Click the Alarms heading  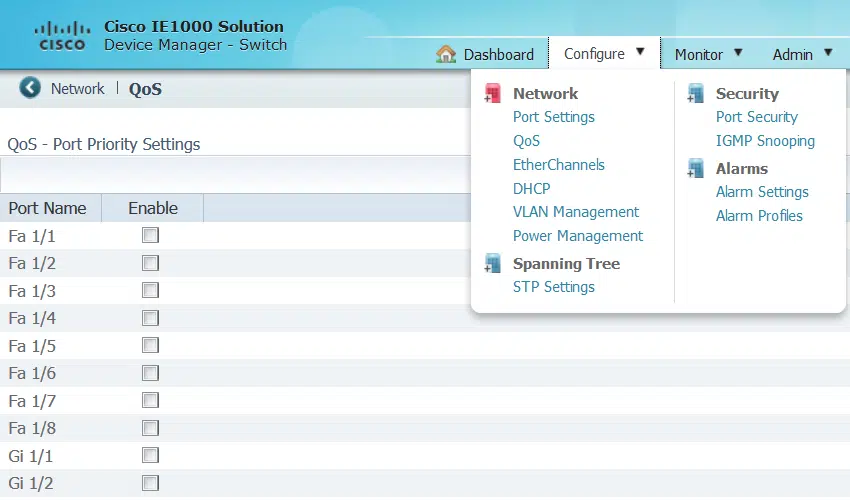[x=742, y=169]
